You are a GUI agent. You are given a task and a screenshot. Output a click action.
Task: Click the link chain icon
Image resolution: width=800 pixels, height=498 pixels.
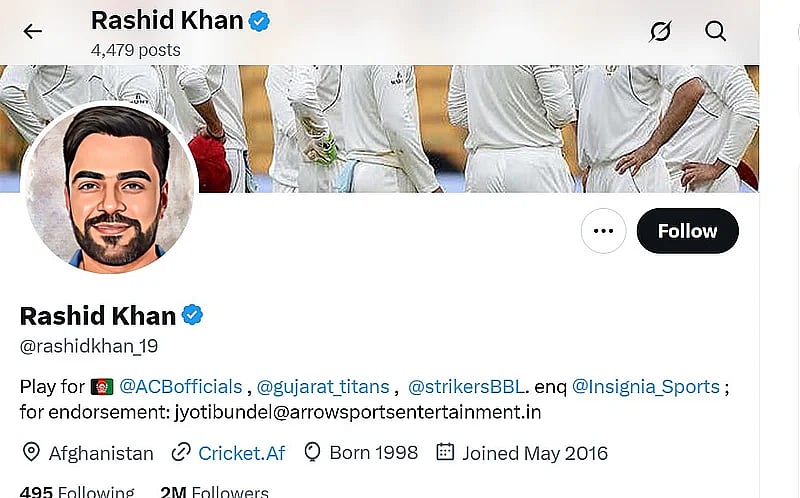coord(181,453)
